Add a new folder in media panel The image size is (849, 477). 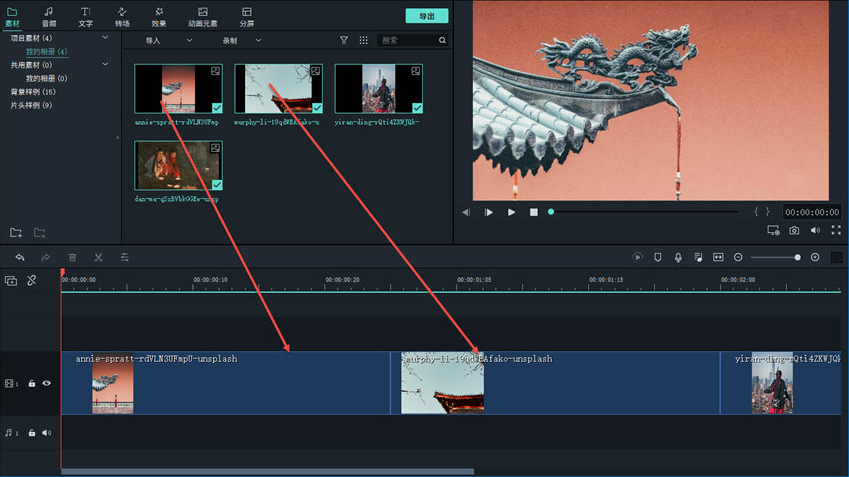(x=16, y=233)
